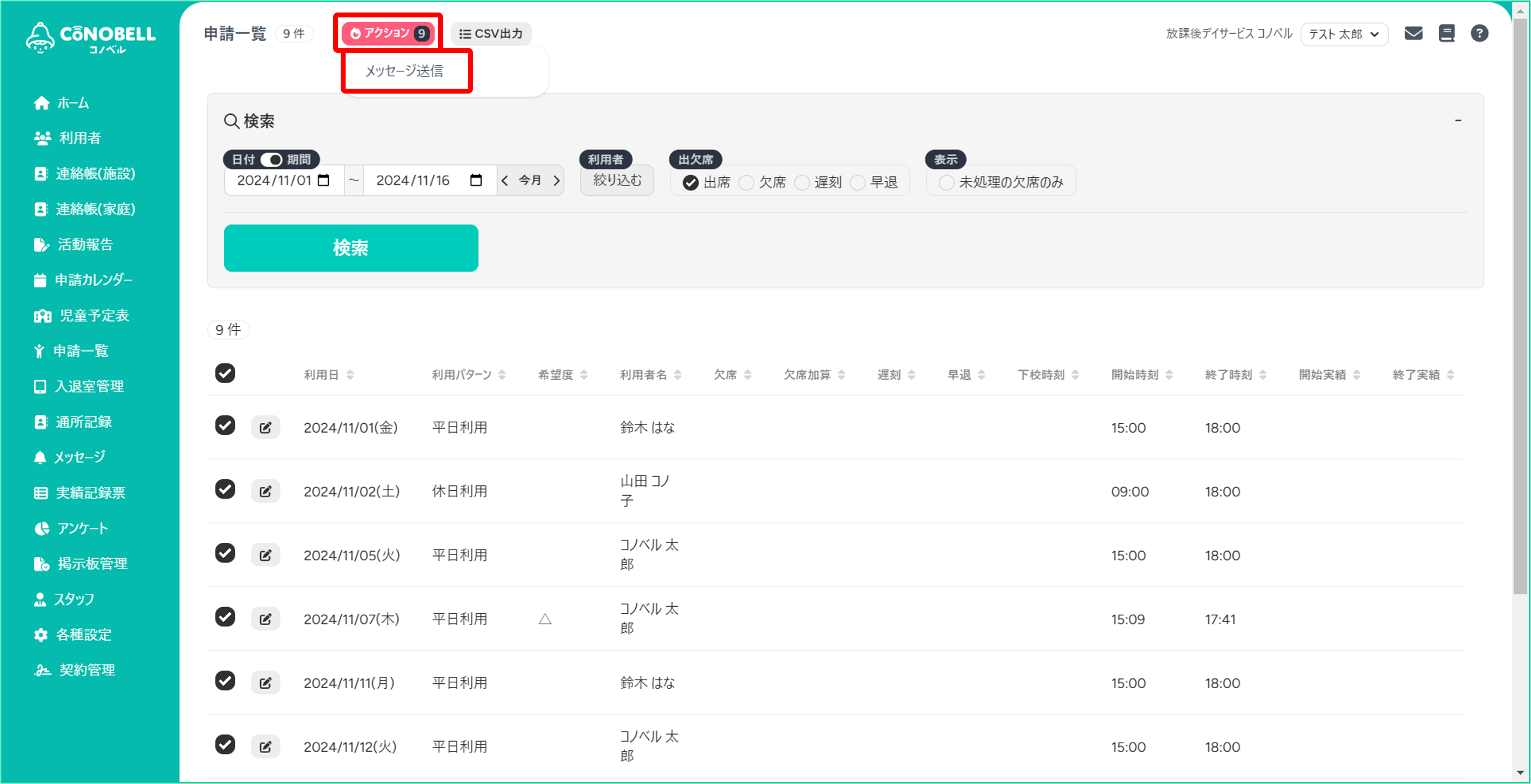Go to next month arrow
The width and height of the screenshot is (1531, 784).
(556, 180)
